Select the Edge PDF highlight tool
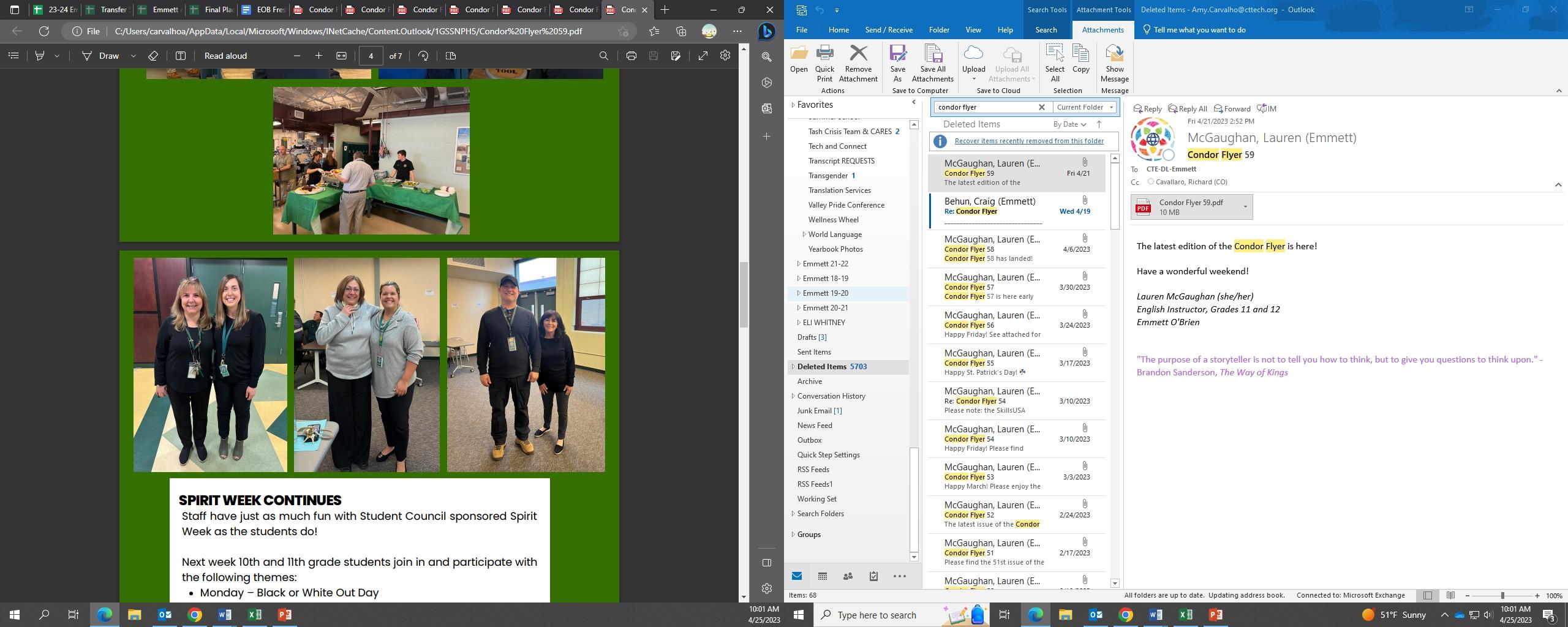Screen dimensions: 1568x627 40,56
